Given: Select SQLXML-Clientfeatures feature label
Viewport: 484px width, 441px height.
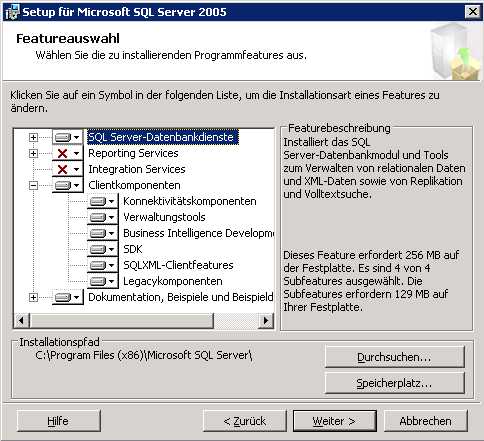Looking at the screenshot, I should tap(178, 265).
